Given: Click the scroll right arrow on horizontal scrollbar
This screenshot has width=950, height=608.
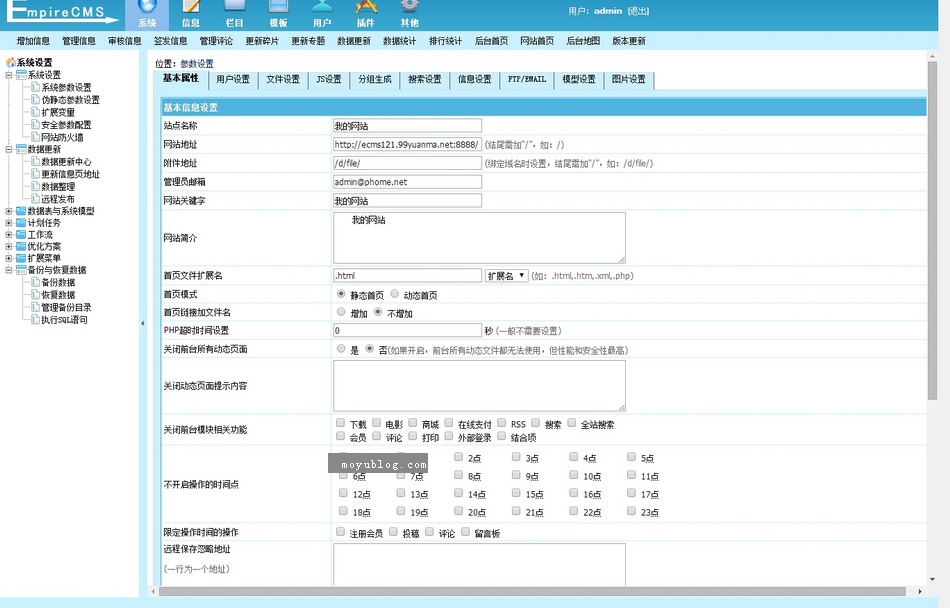Looking at the screenshot, I should (920, 591).
